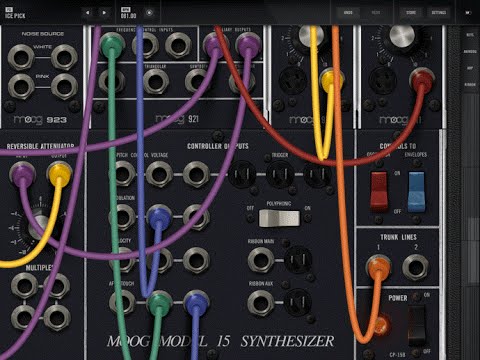This screenshot has width=480, height=360.
Task: Tap the TRIANGULAR waveform output jack
Action: click(x=156, y=81)
